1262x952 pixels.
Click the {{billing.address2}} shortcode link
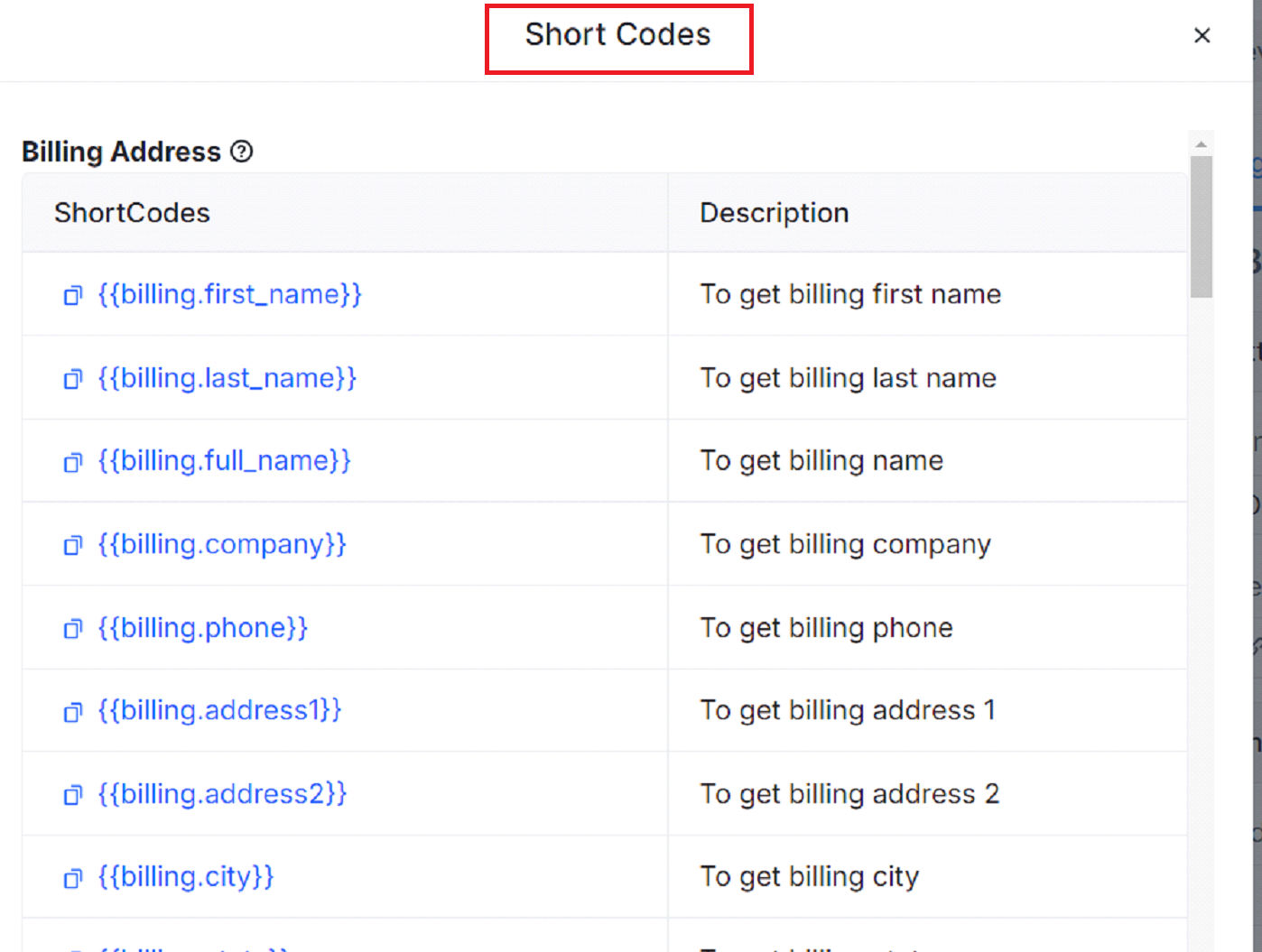222,793
